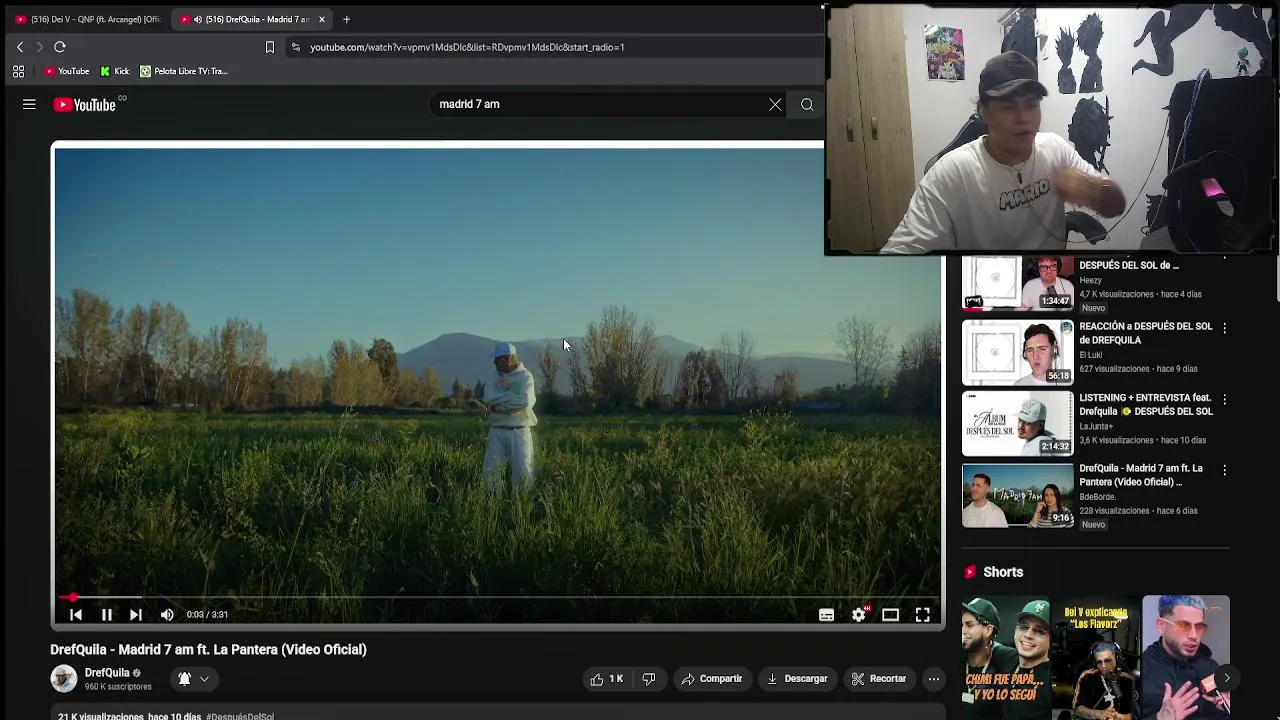Screen dimensions: 1280x720
Task: Open the 'CHIMI FUE PAPÁ' short
Action: click(1006, 657)
